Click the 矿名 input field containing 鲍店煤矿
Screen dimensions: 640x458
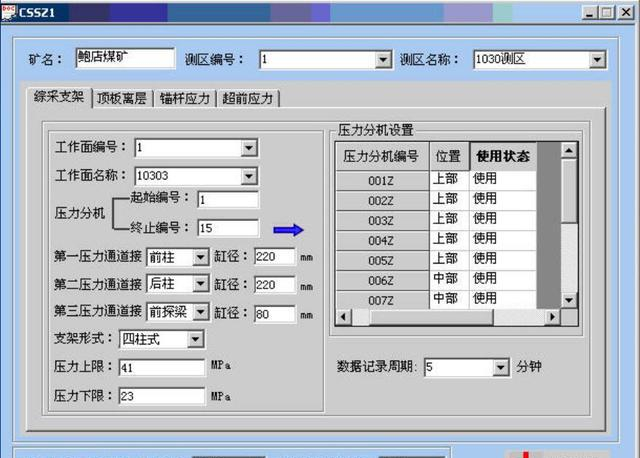click(x=125, y=58)
